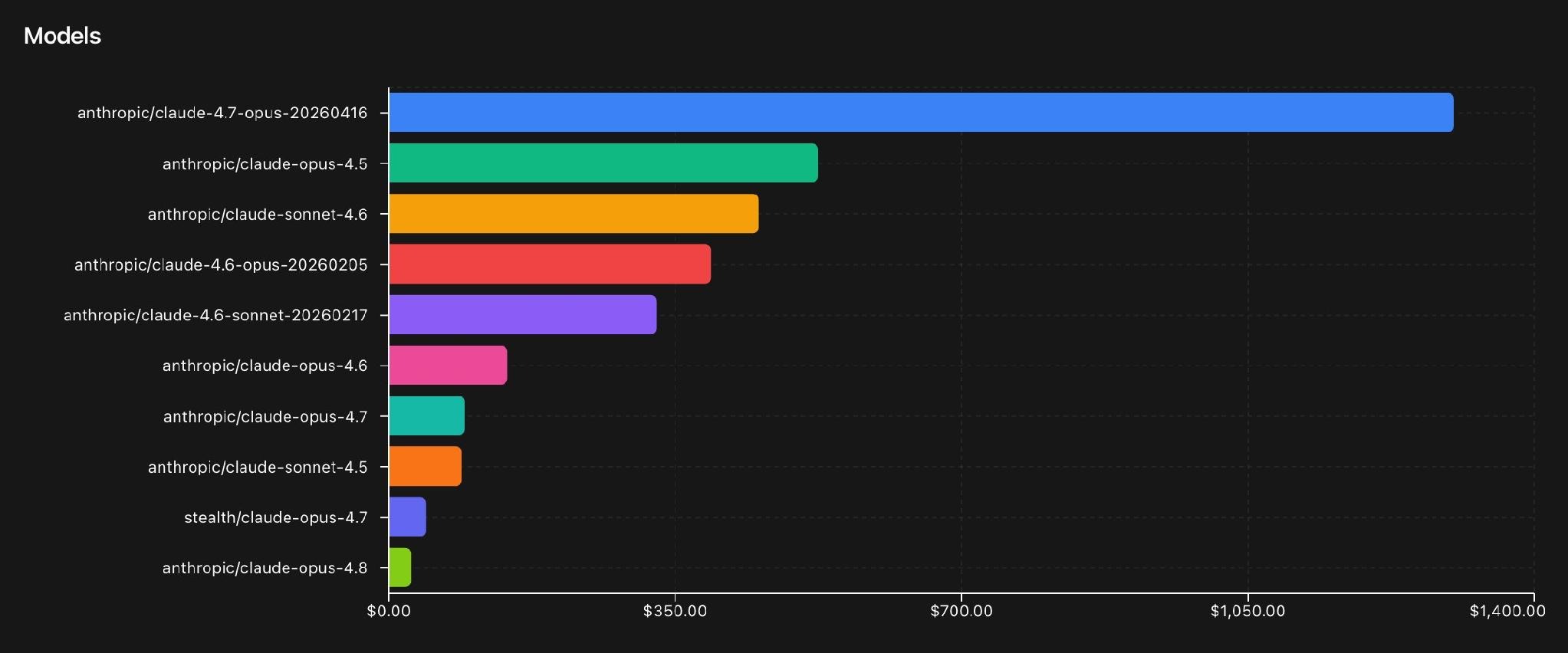Select the "$1,400.00" axis tick label
Screen dimensions: 1568x653
coord(1507,611)
